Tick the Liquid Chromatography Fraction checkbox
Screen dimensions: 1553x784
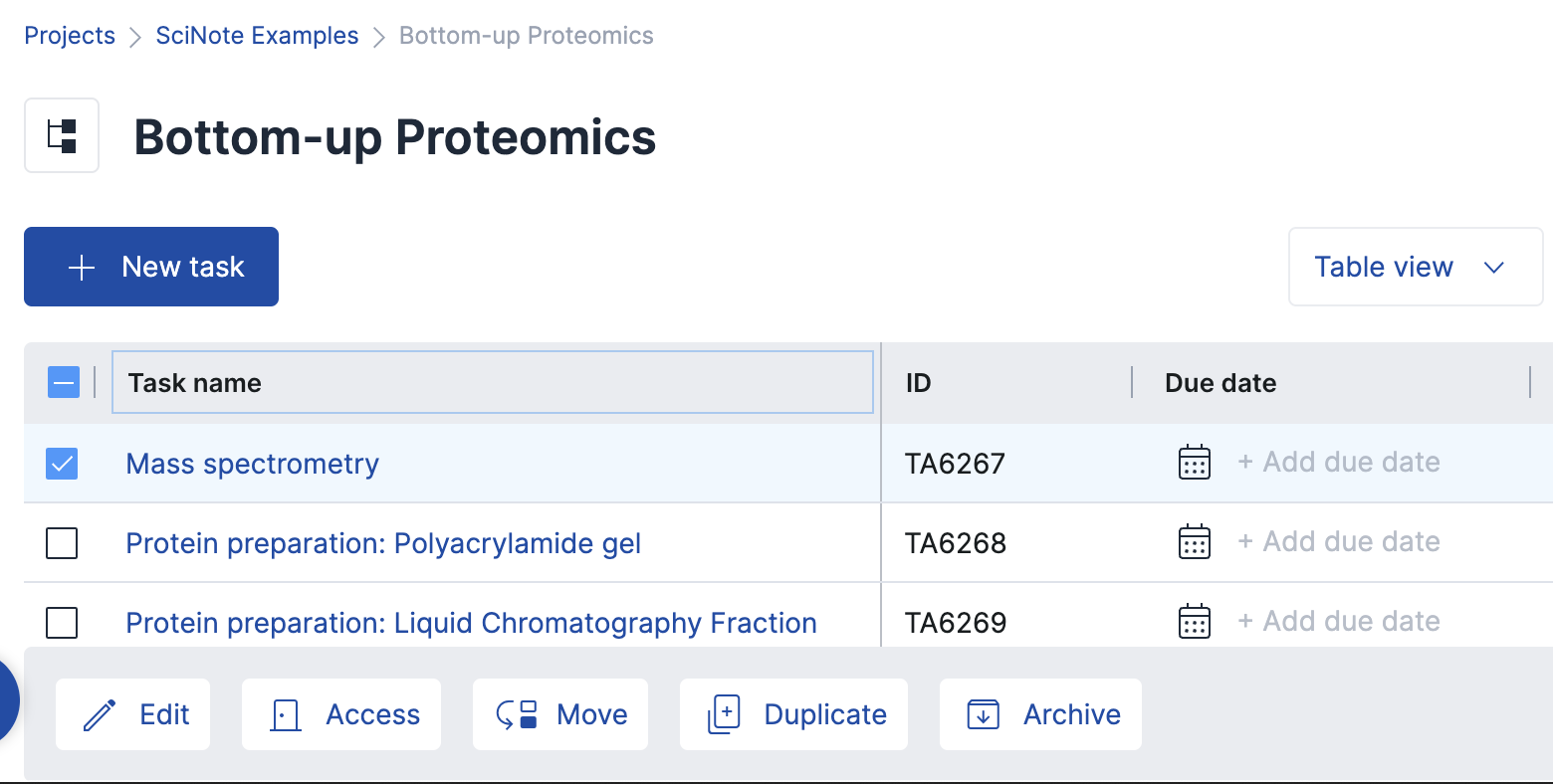tap(62, 623)
